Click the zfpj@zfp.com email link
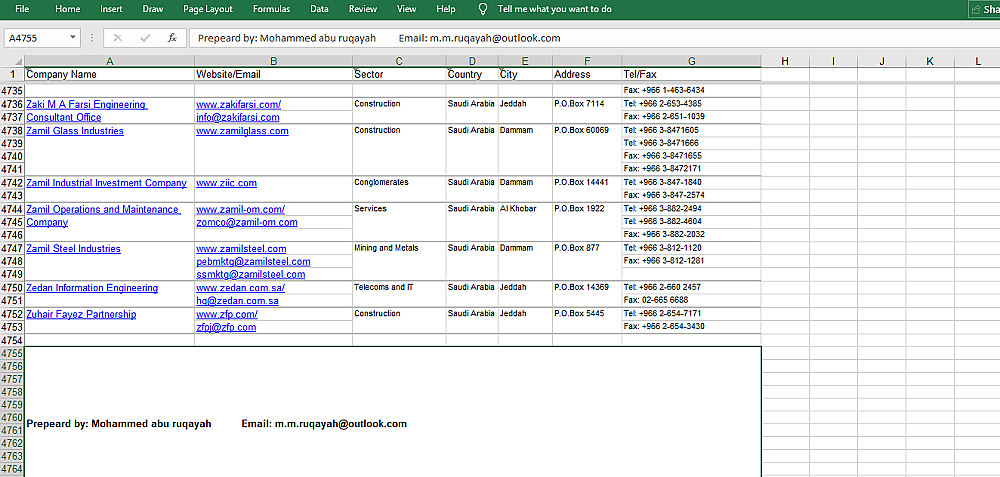 226,327
